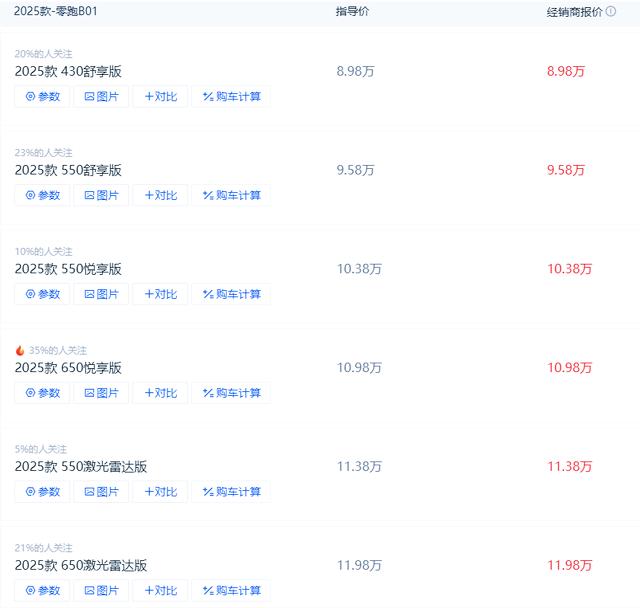View 图片 for 2025款 650激光雷达版
640x608 pixels.
tap(101, 590)
